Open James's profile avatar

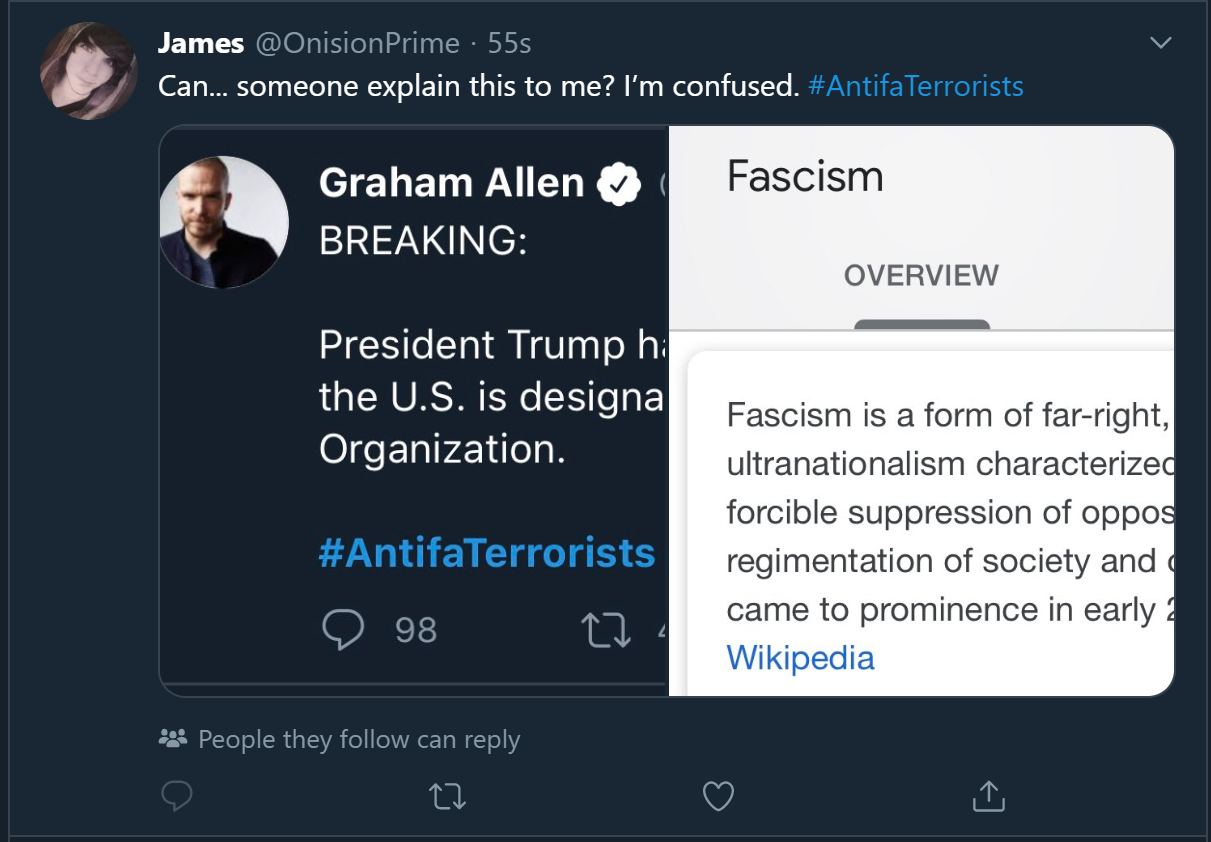(89, 71)
